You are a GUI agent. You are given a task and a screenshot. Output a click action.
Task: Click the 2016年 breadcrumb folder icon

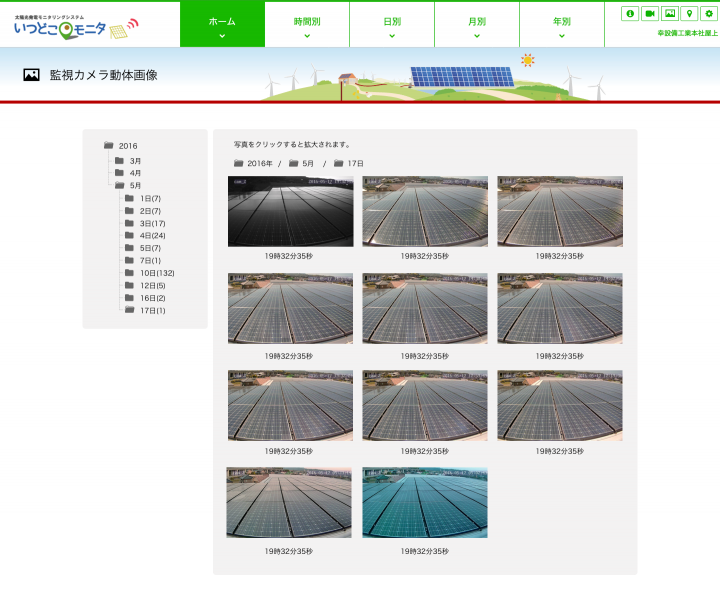point(238,163)
